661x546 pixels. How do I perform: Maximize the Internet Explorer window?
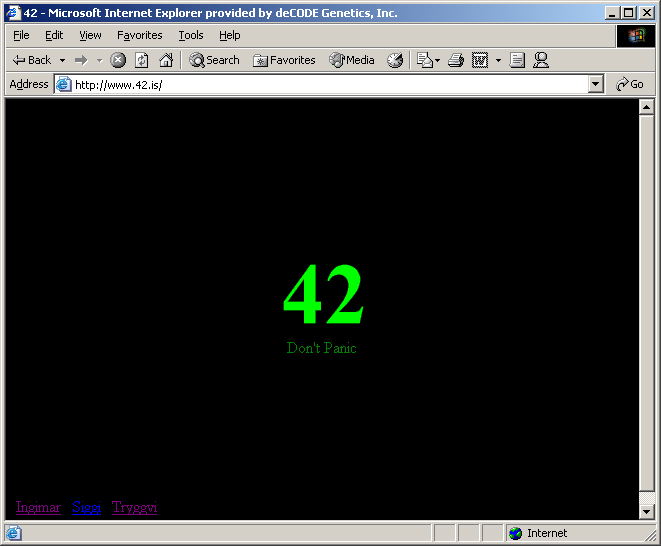click(629, 13)
